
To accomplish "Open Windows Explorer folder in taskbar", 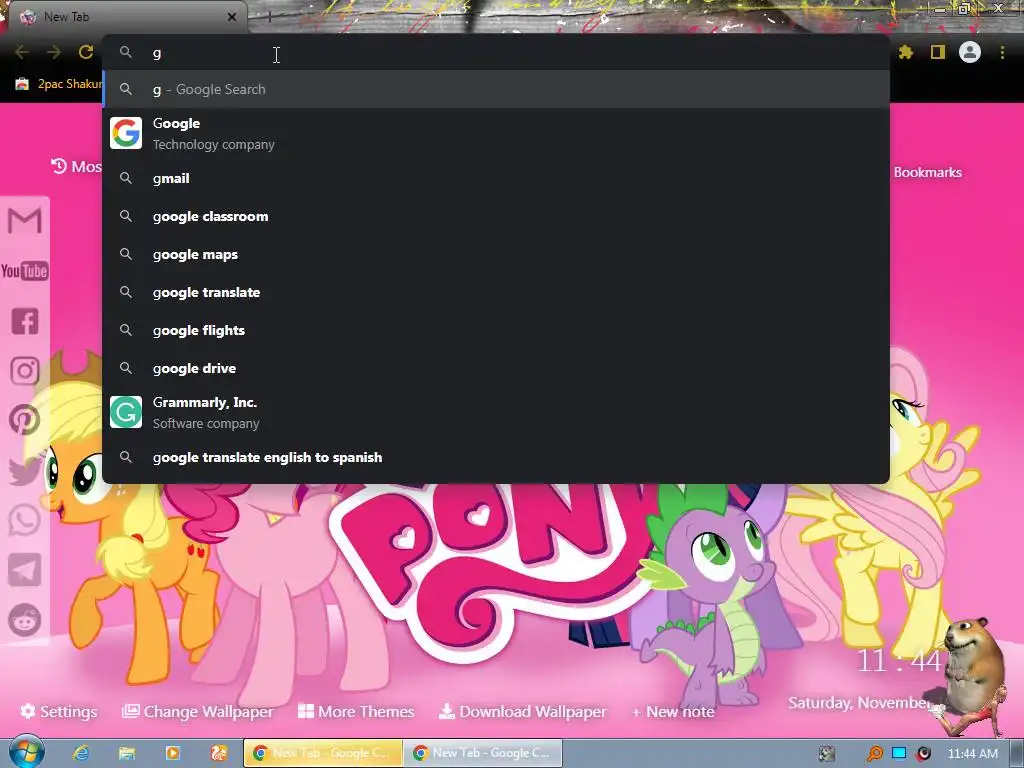I will pyautogui.click(x=127, y=753).
